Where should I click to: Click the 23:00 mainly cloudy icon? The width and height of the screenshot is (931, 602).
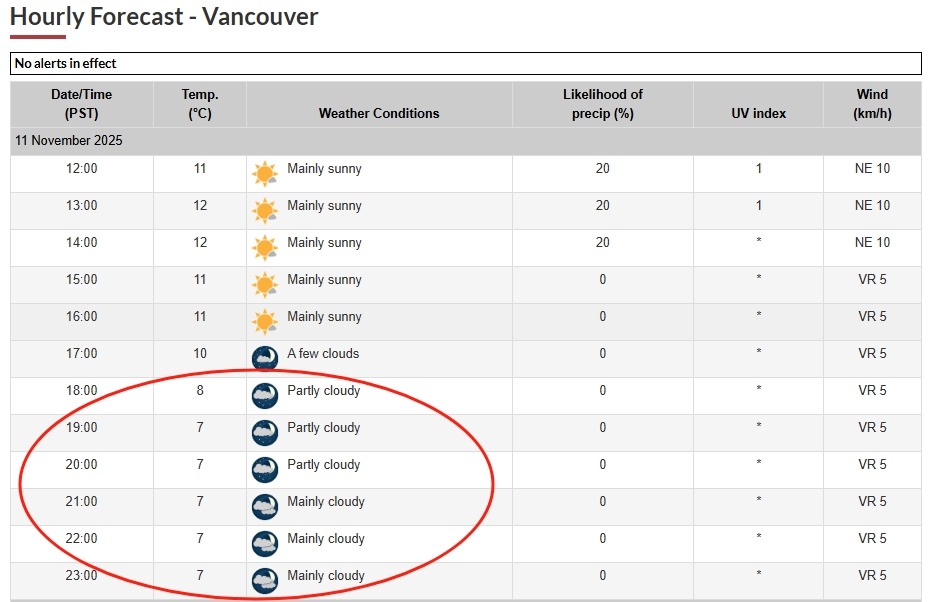coord(265,581)
